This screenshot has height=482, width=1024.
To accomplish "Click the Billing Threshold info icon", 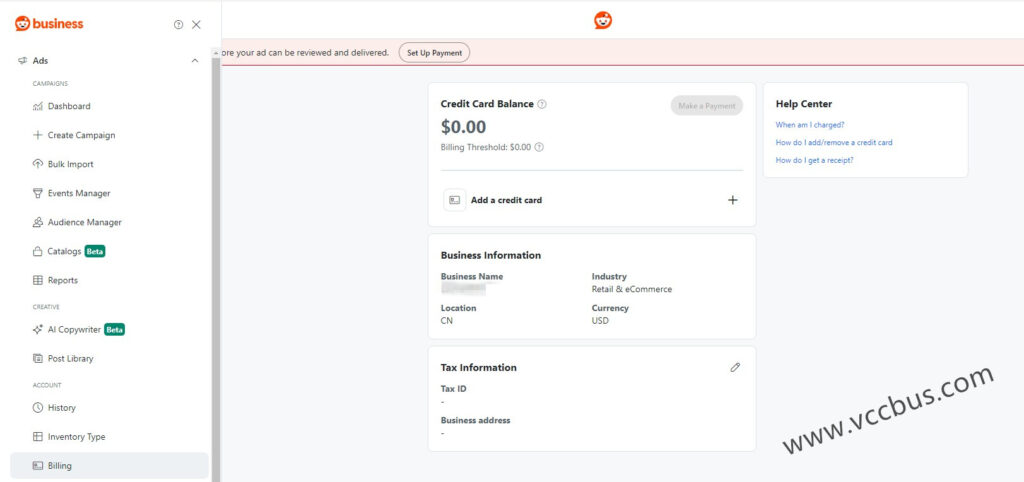I will click(x=539, y=147).
